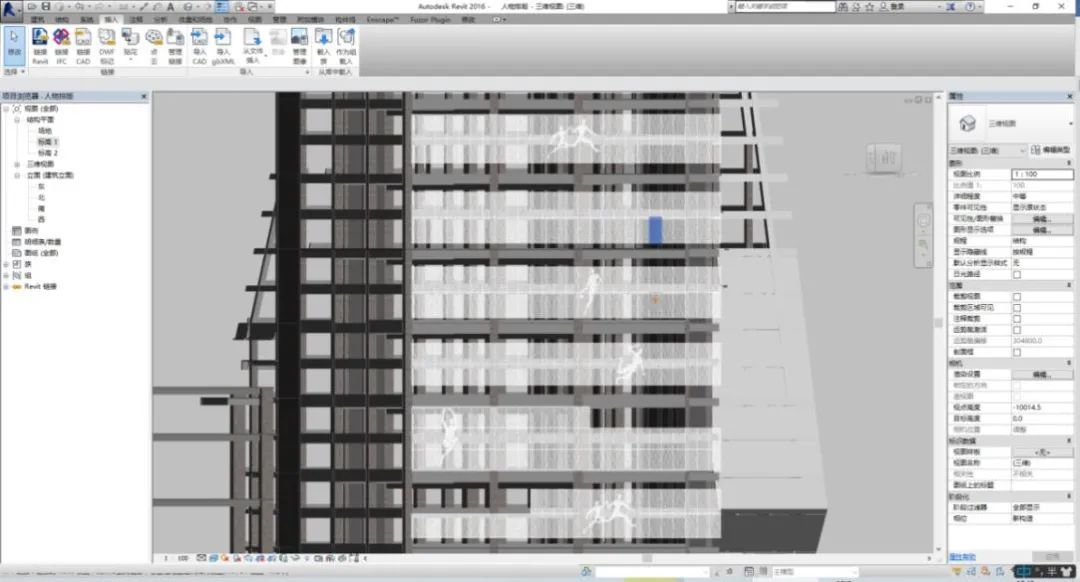Collapse the Elevations tree node
The image size is (1080, 582).
pos(17,175)
